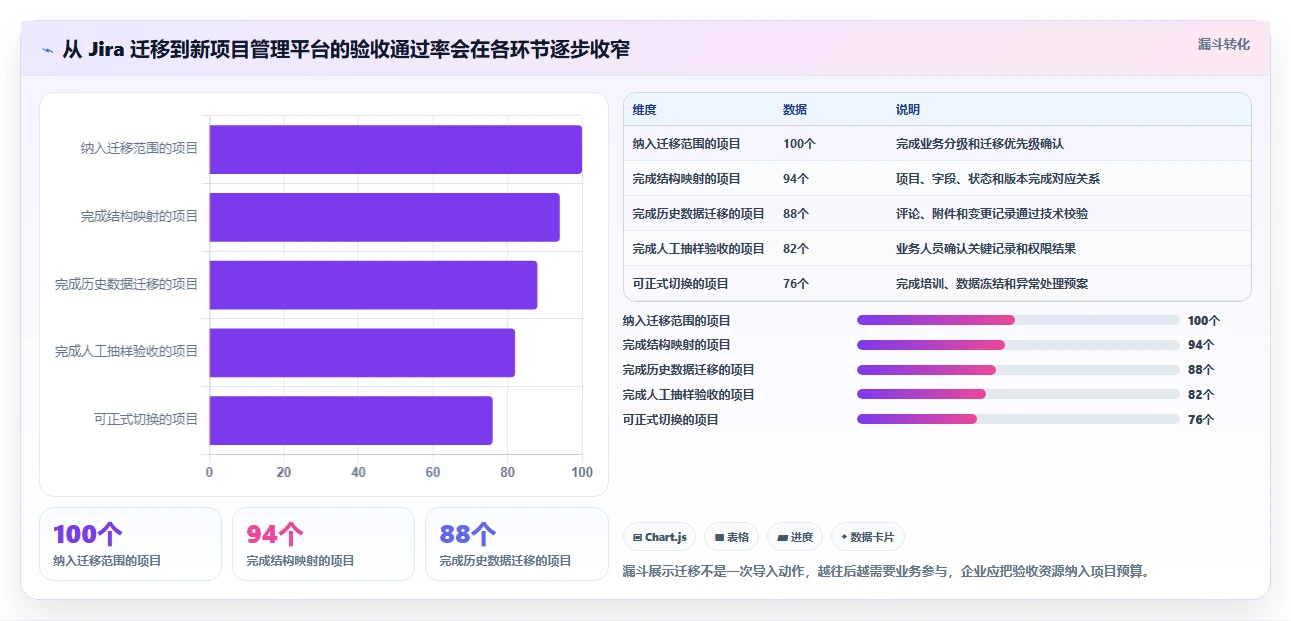Click description 评论、附件和变更记录通过技术校验
Screen dimensions: 1291x621
point(992,214)
